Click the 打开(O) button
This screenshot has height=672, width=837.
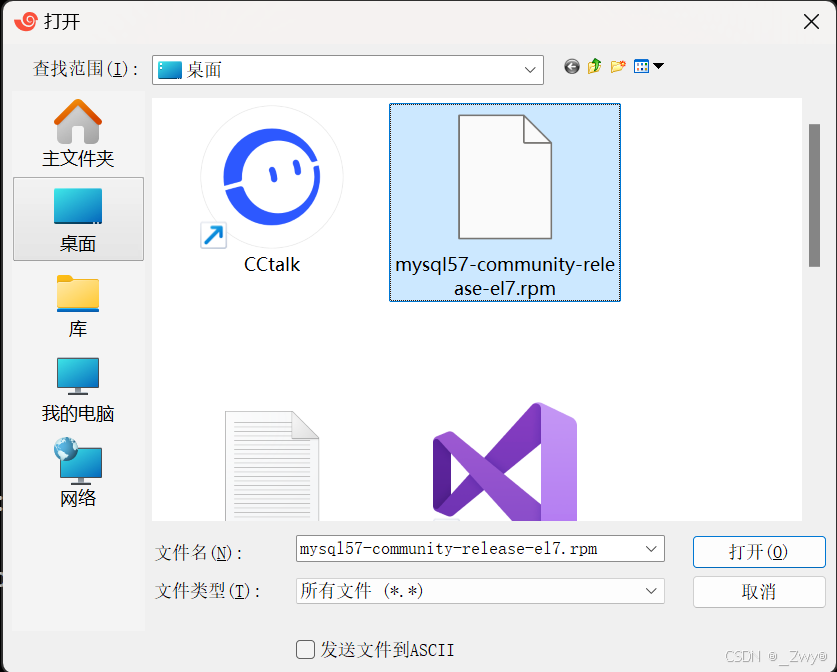pos(759,552)
